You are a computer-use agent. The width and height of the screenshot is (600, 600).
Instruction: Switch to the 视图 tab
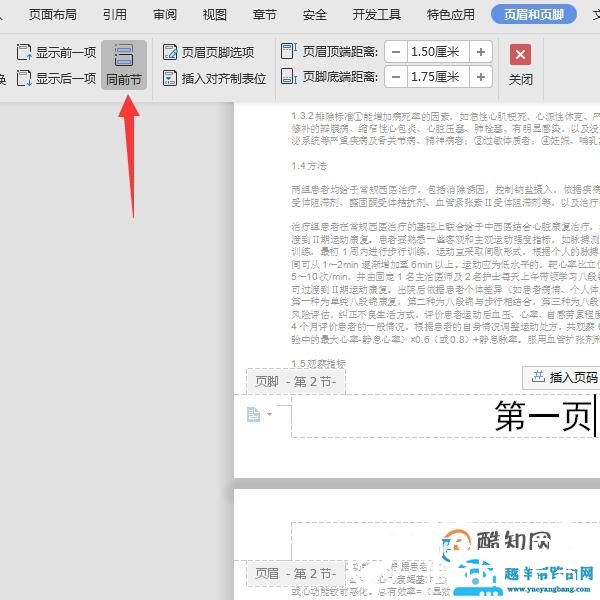[x=215, y=15]
